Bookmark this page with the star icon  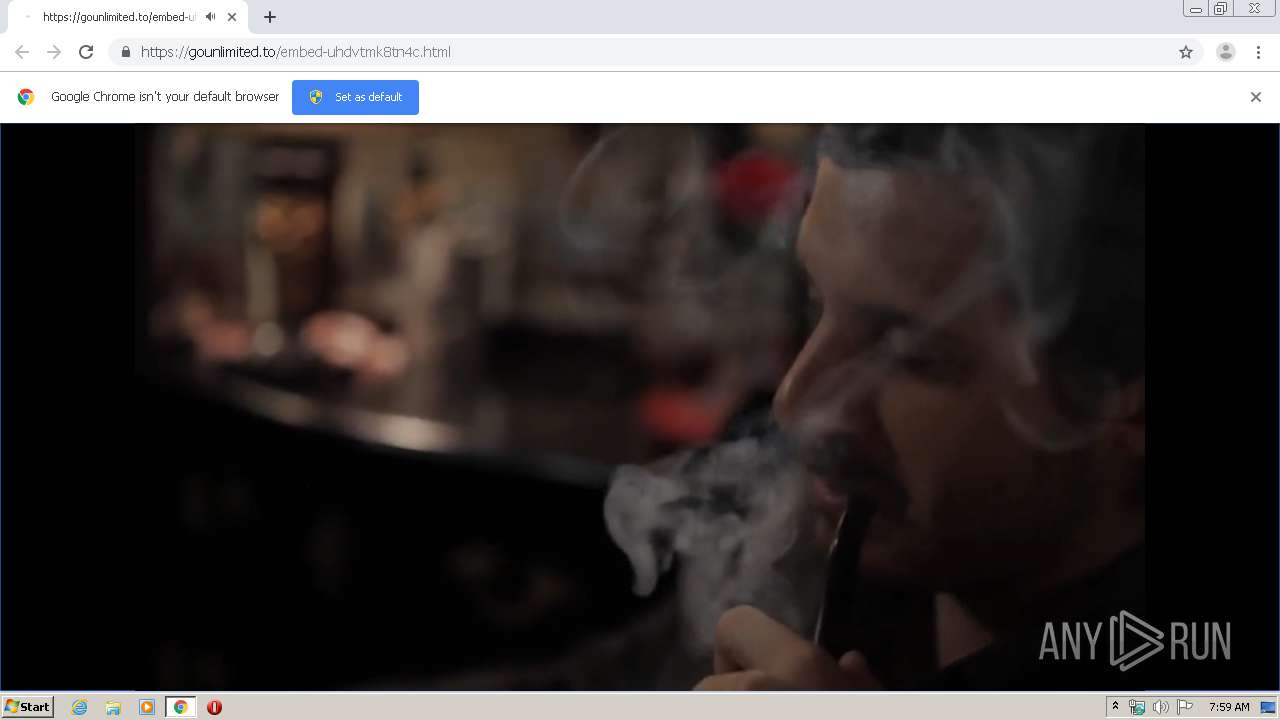[x=1186, y=52]
